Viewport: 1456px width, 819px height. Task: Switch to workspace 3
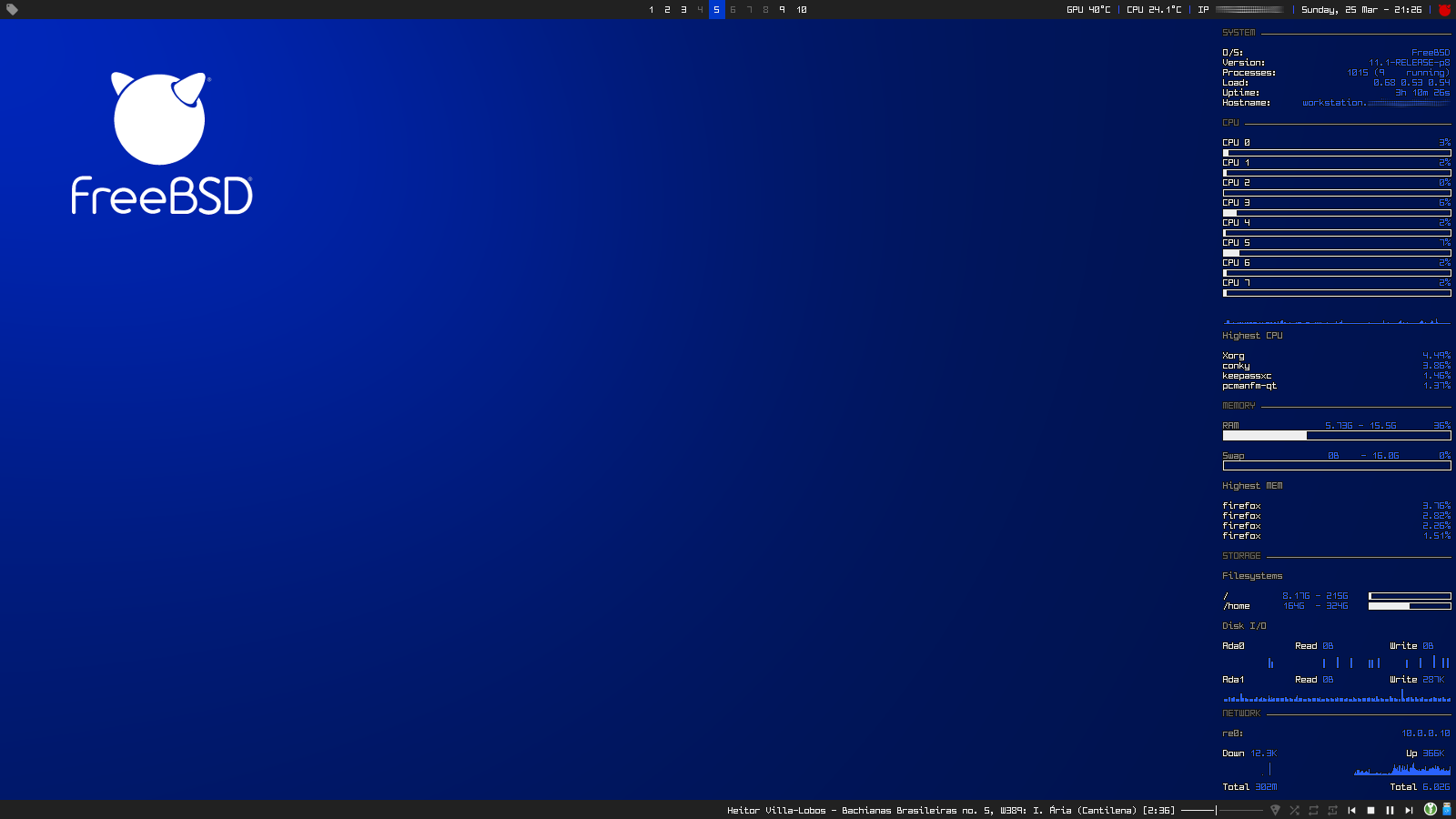[x=683, y=9]
